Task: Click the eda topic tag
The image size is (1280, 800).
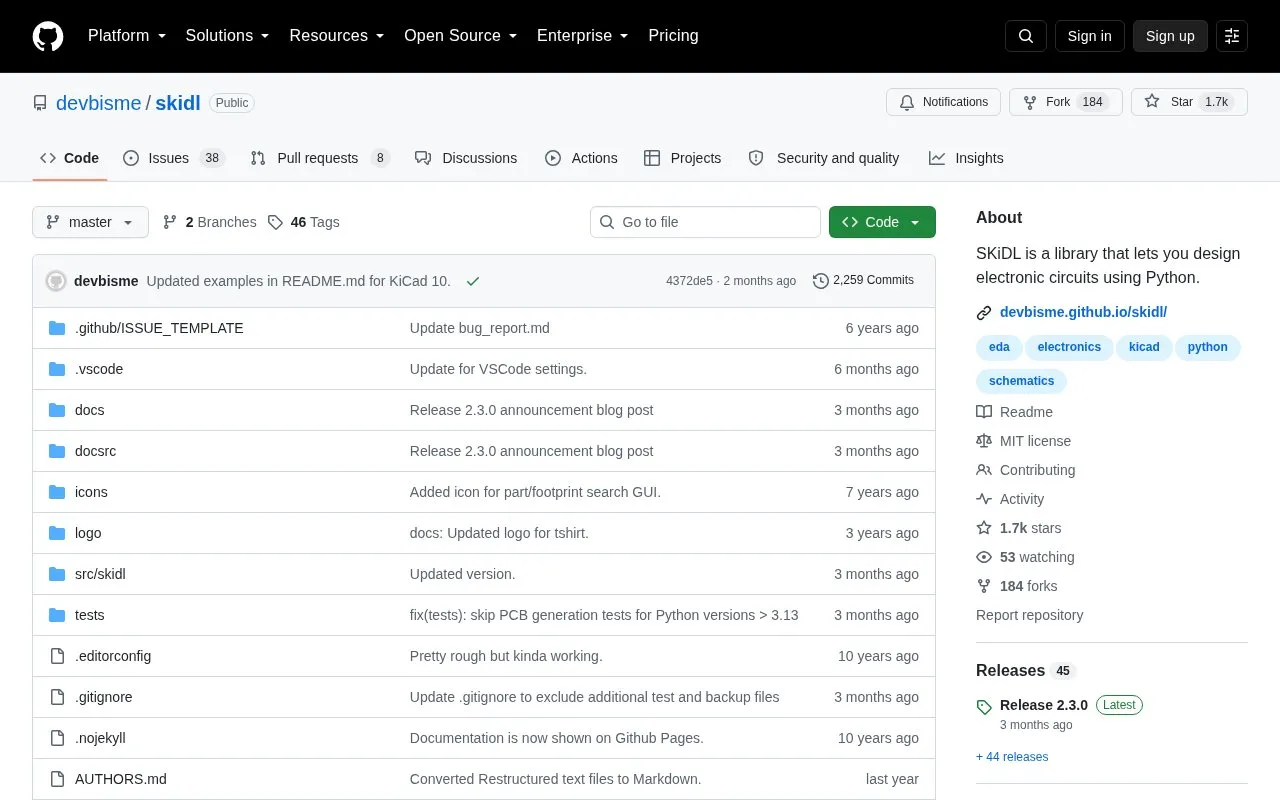Action: click(999, 347)
